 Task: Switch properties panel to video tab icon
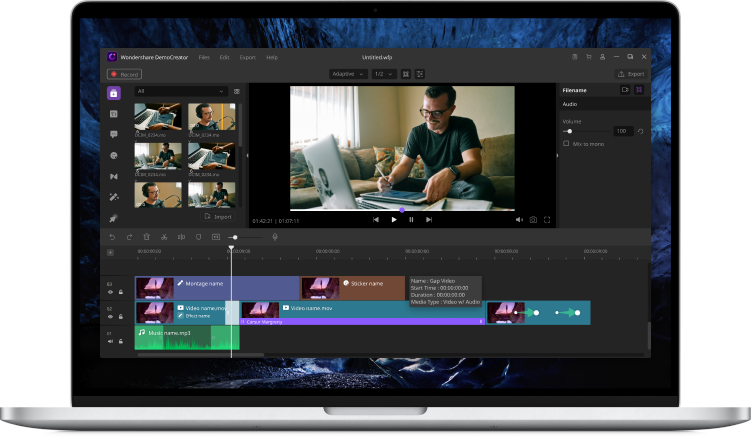tap(625, 90)
